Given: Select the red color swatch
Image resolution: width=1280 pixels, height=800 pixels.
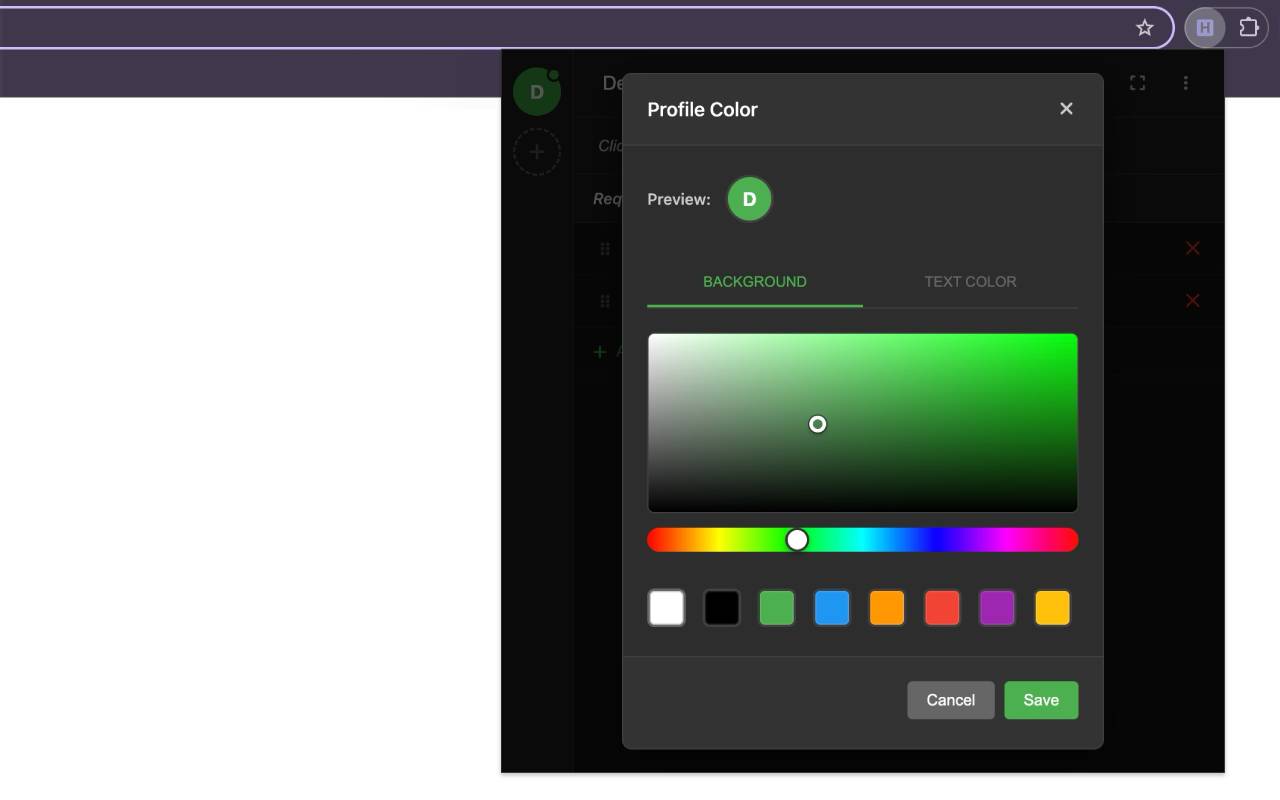Looking at the screenshot, I should [942, 608].
